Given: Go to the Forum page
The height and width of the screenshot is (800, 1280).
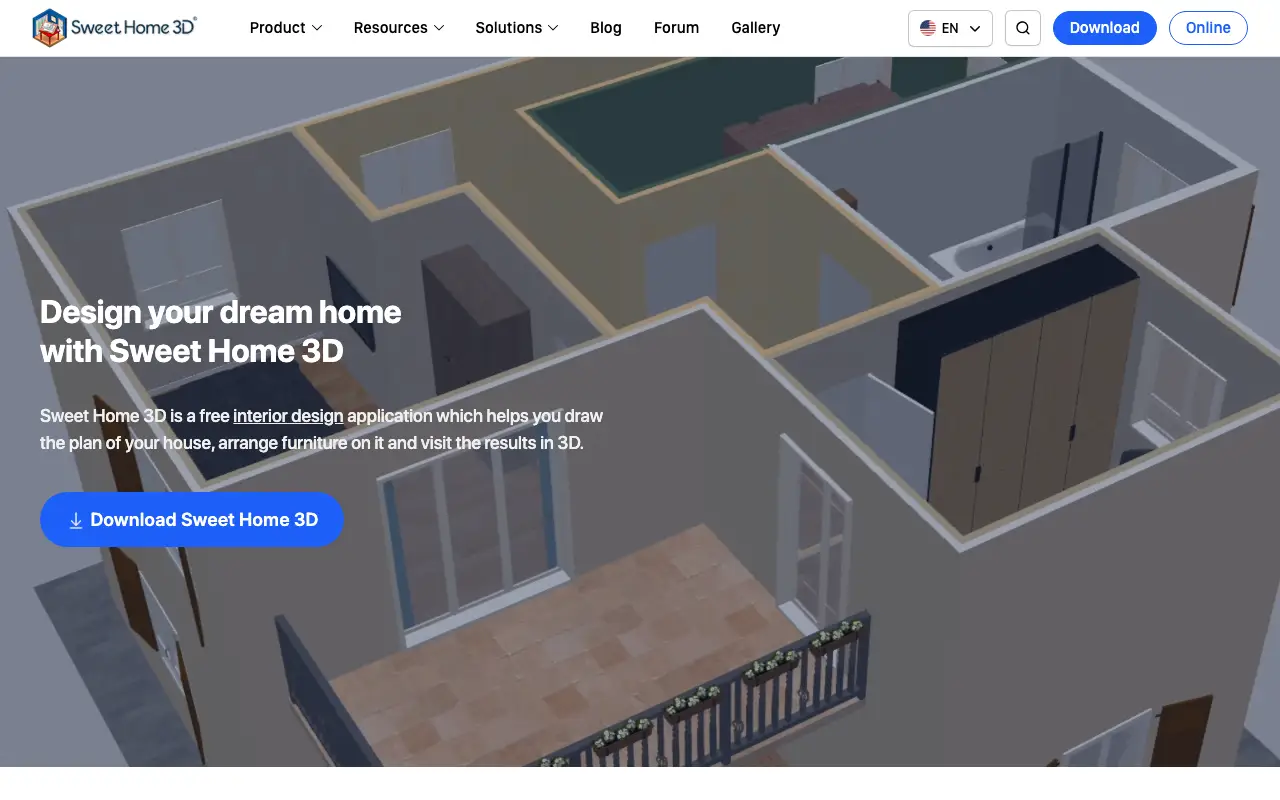Looking at the screenshot, I should (x=677, y=28).
